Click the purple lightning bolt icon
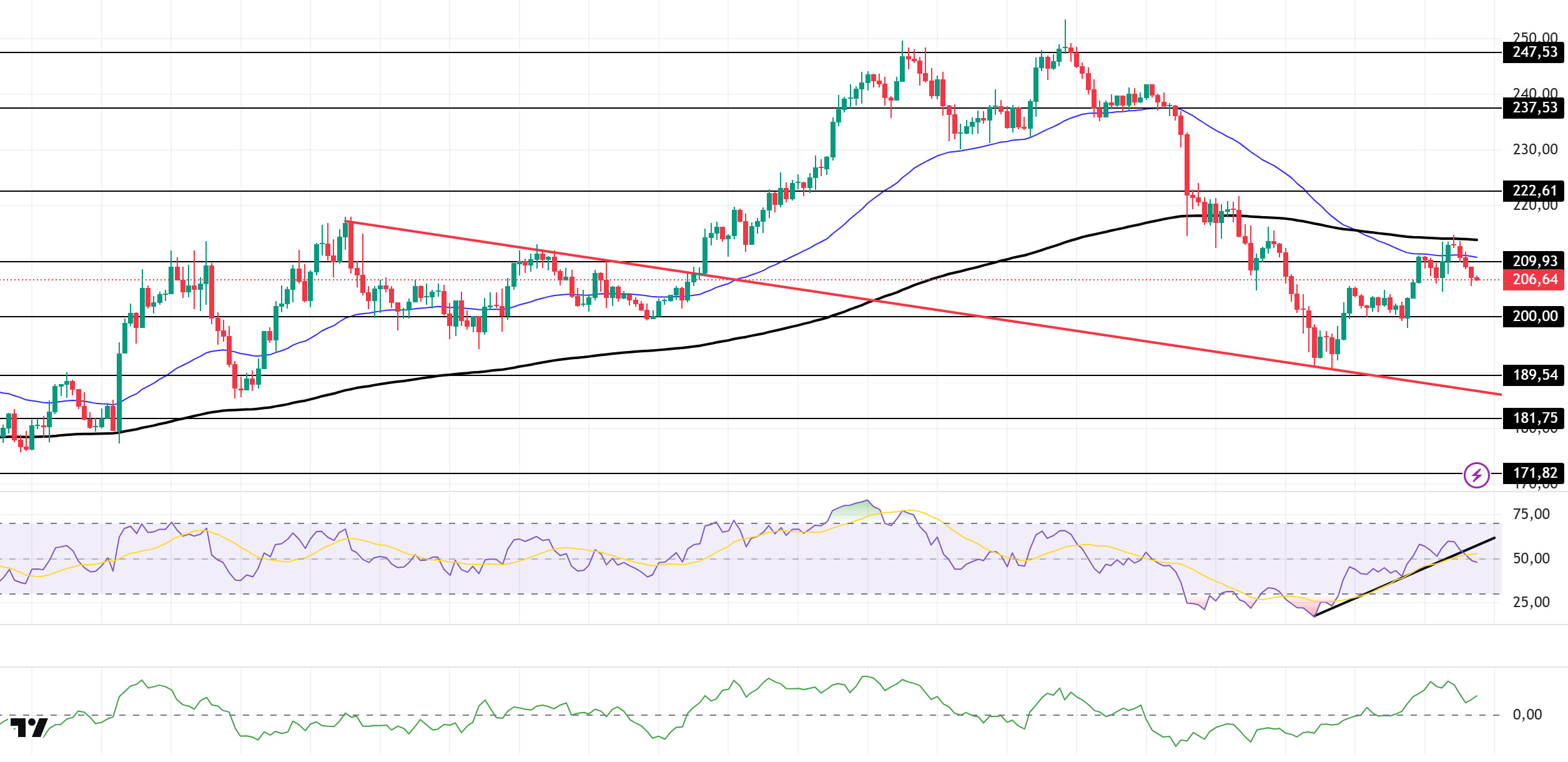1568x762 pixels. coord(1477,475)
